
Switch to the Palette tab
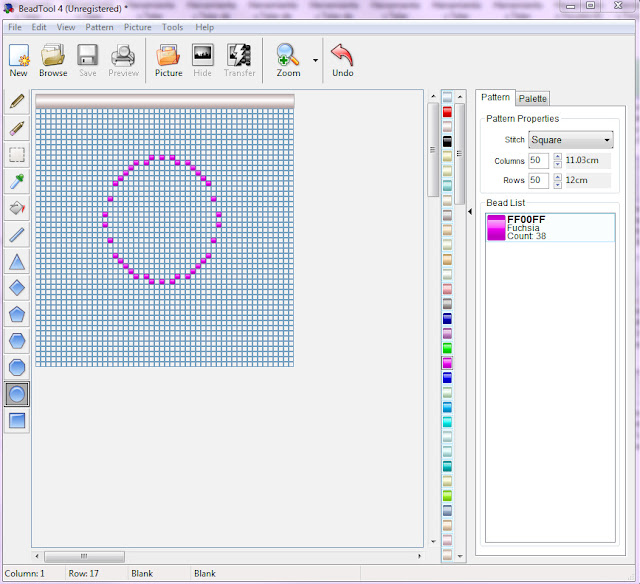(x=533, y=99)
